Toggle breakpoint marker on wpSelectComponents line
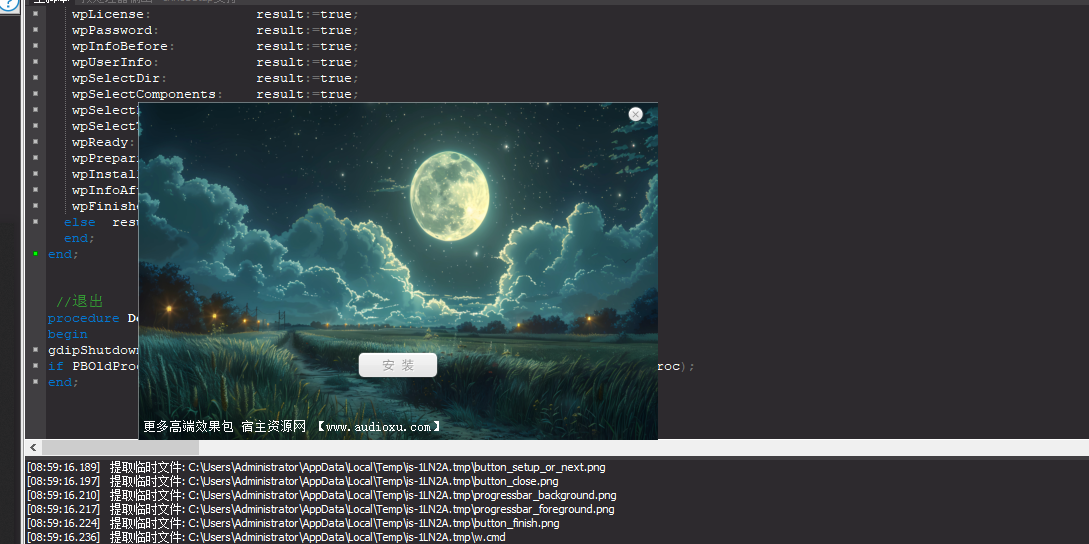Image resolution: width=1089 pixels, height=544 pixels. [36, 94]
